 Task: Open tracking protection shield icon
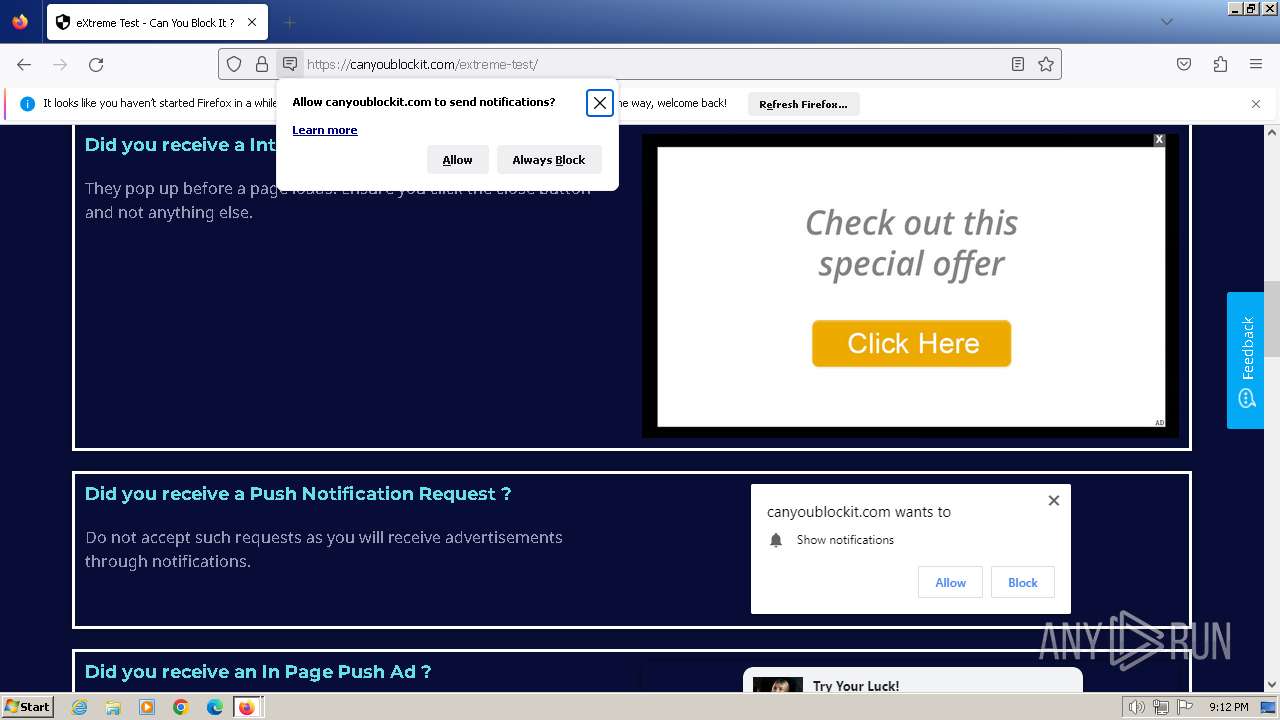(x=234, y=64)
